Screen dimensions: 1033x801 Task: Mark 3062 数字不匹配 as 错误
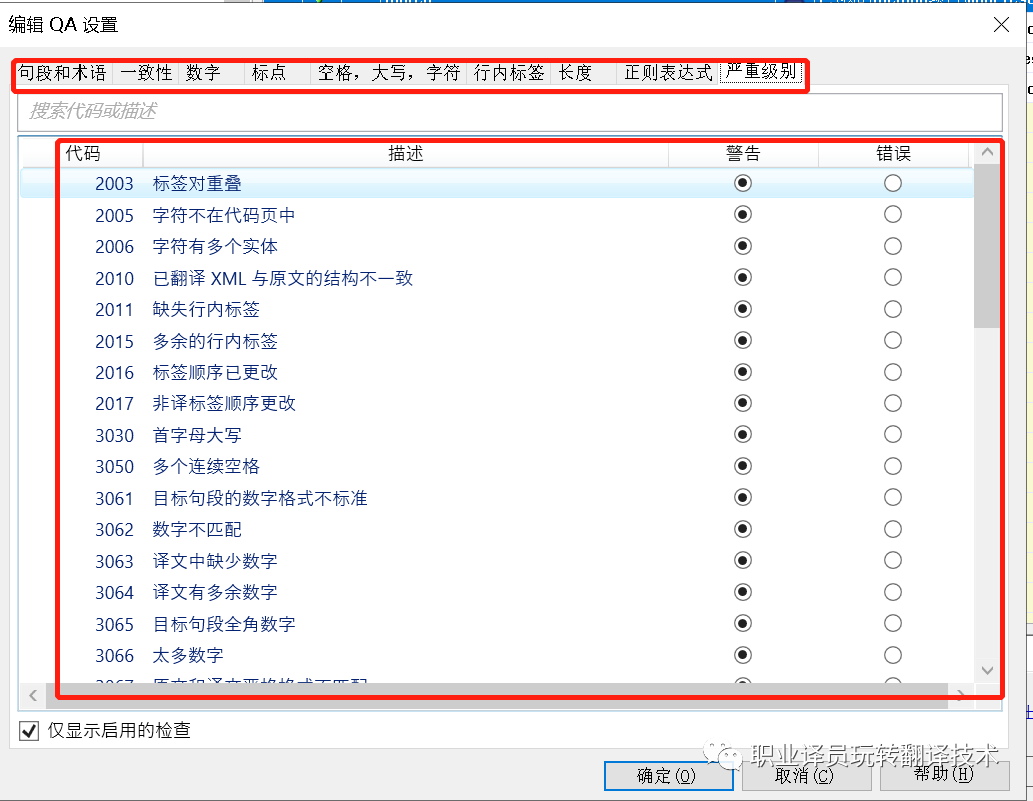[893, 529]
